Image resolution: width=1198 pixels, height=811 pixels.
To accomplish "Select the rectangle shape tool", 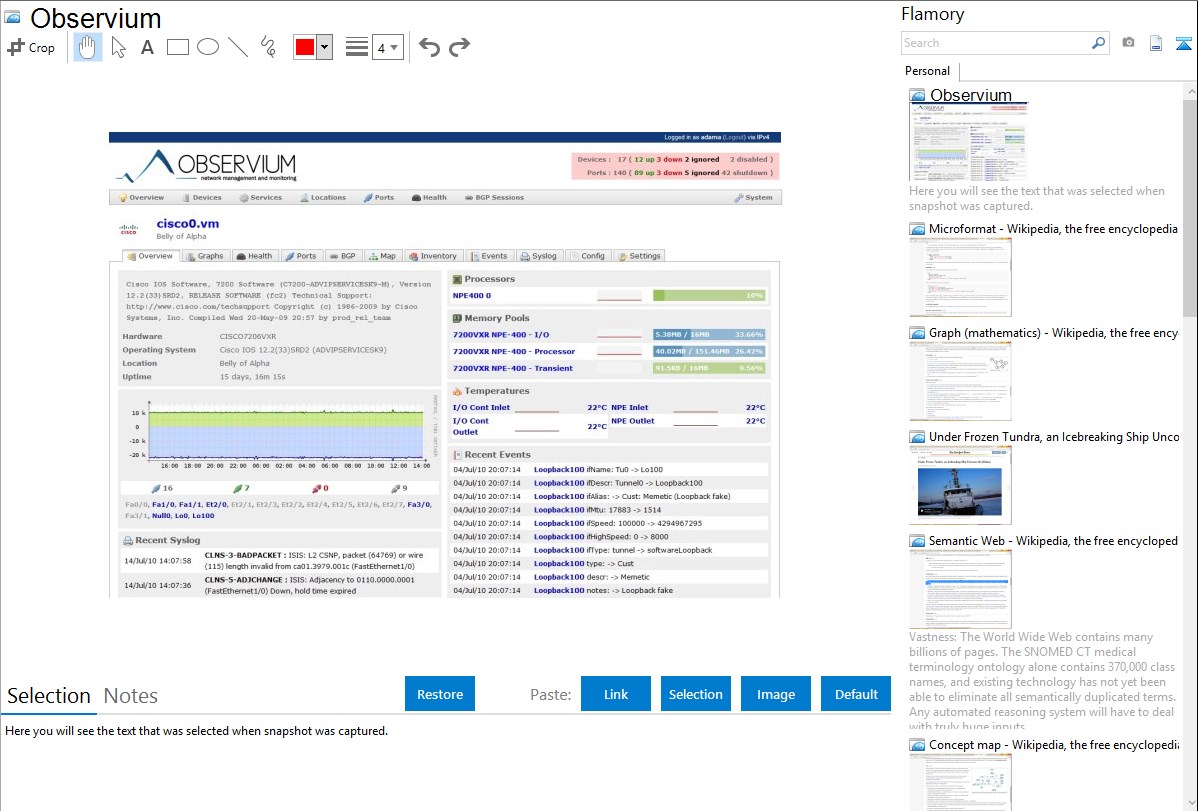I will pyautogui.click(x=177, y=47).
